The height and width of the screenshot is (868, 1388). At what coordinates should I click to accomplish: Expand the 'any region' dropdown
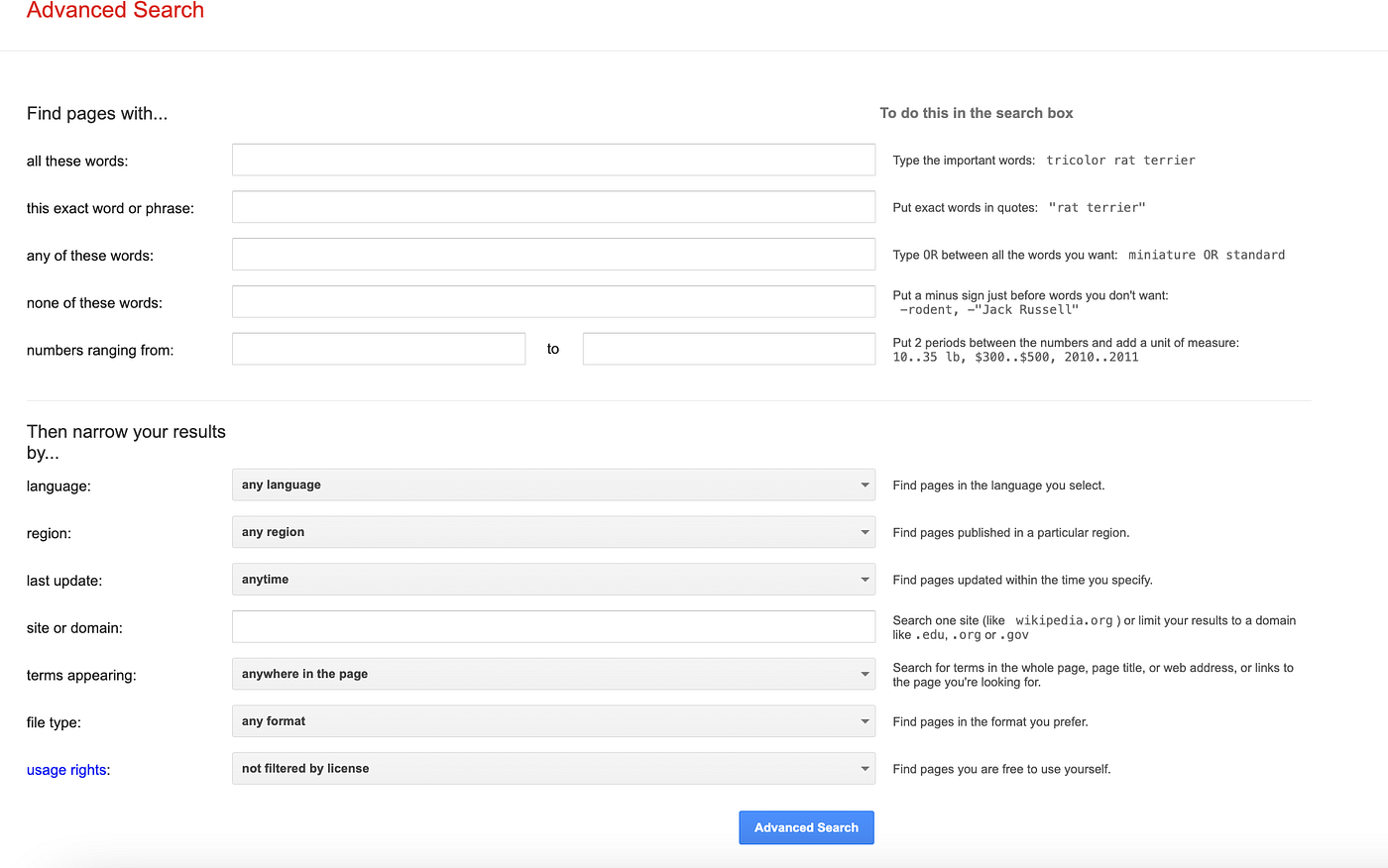[x=553, y=532]
